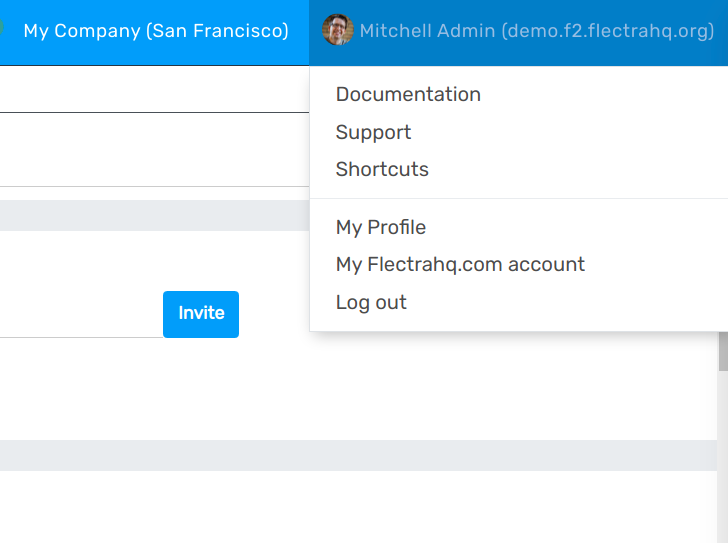Open My Flectrahq.com account
728x543 pixels.
460,264
